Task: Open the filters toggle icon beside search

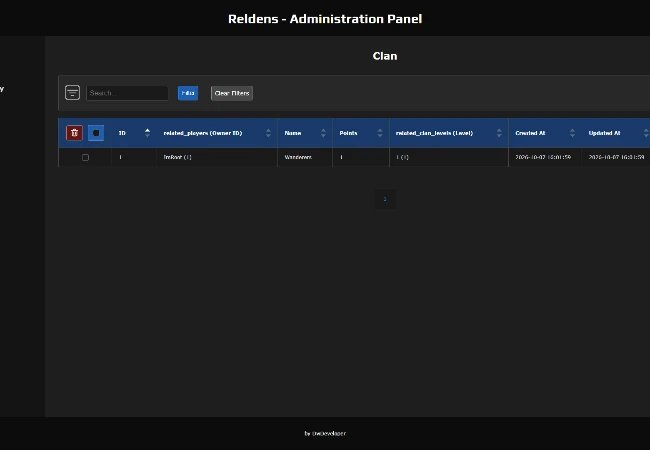Action: tap(73, 92)
